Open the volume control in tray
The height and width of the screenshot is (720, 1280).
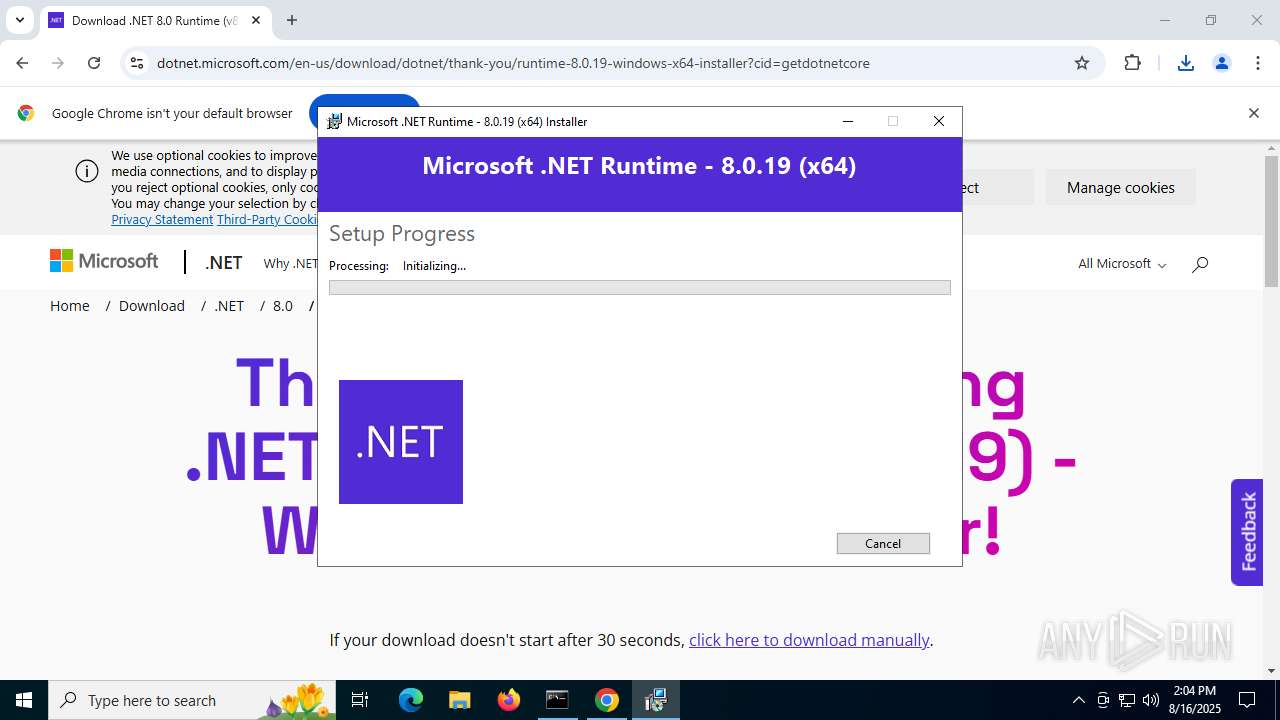1151,700
